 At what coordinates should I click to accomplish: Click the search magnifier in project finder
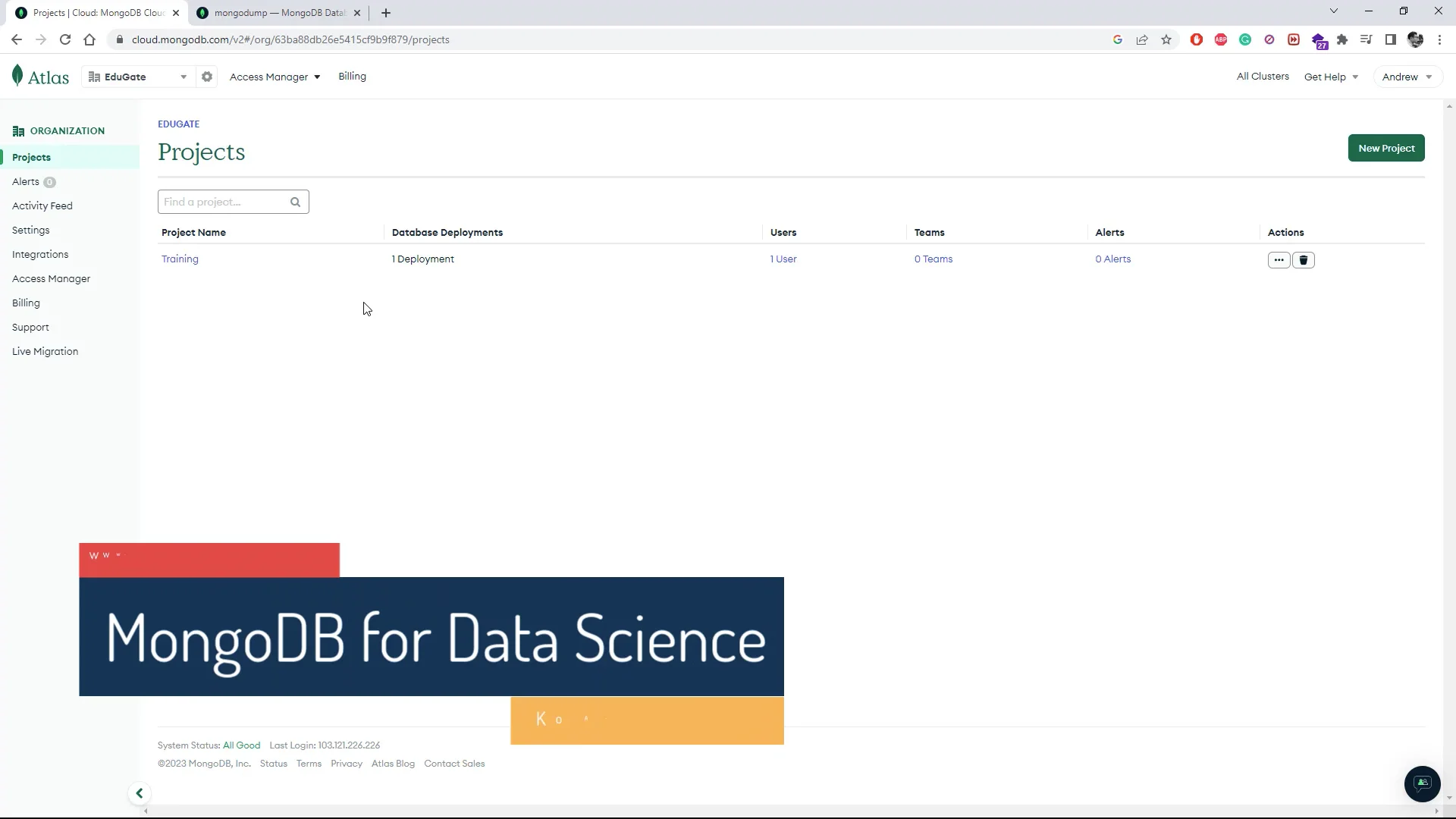pyautogui.click(x=295, y=202)
